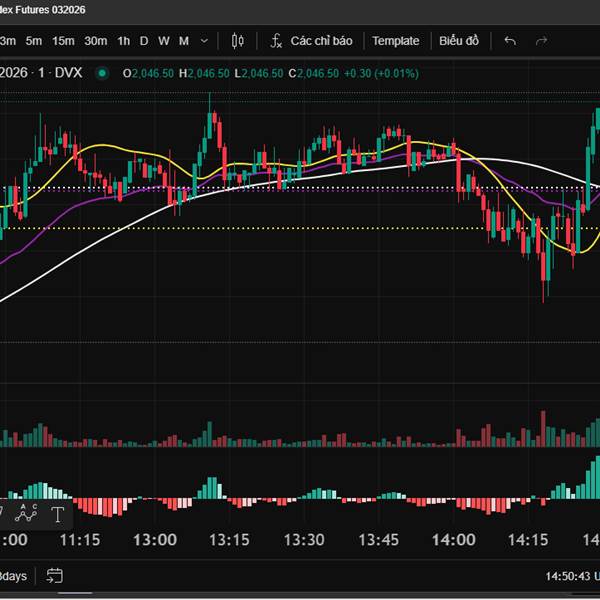Click the green market status dot
Viewport: 600px width, 600px height.
pyautogui.click(x=101, y=73)
